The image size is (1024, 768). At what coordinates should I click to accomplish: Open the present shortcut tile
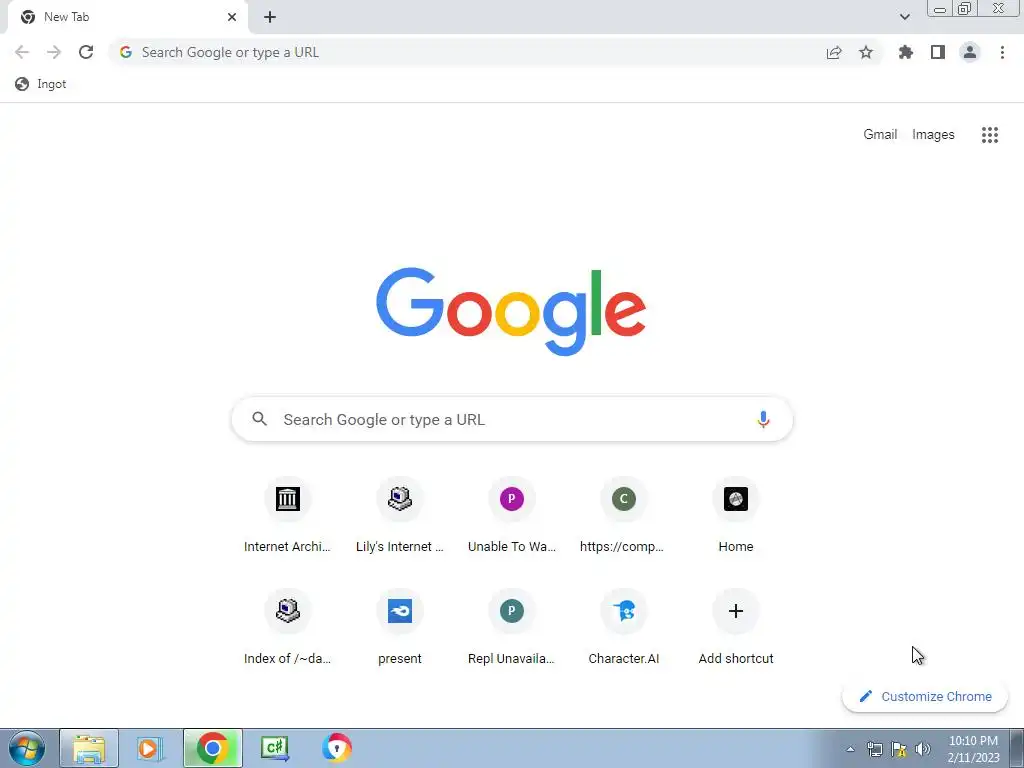click(x=400, y=628)
